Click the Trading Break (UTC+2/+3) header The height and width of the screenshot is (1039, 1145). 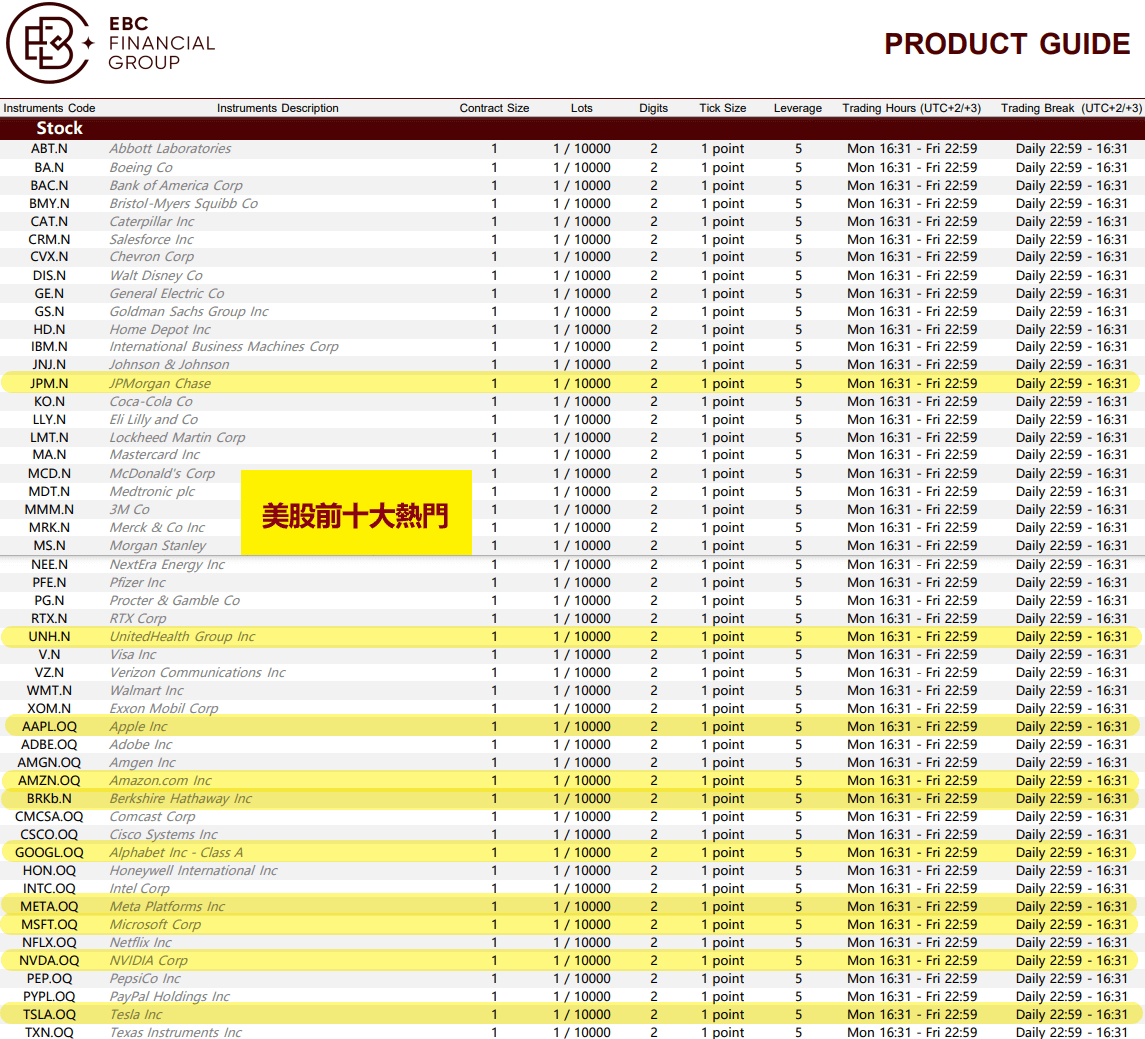pyautogui.click(x=1071, y=108)
